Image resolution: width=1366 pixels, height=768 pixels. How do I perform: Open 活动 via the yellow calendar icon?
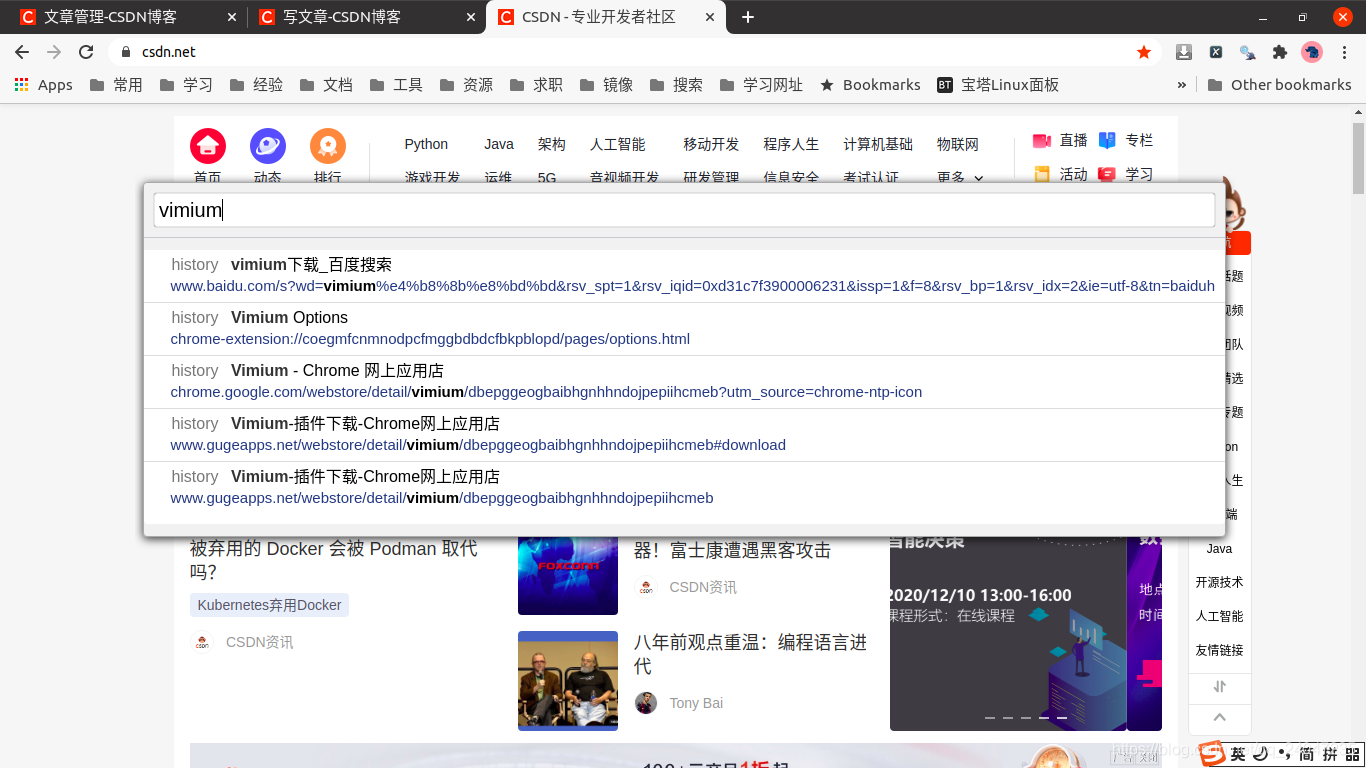coord(1041,174)
